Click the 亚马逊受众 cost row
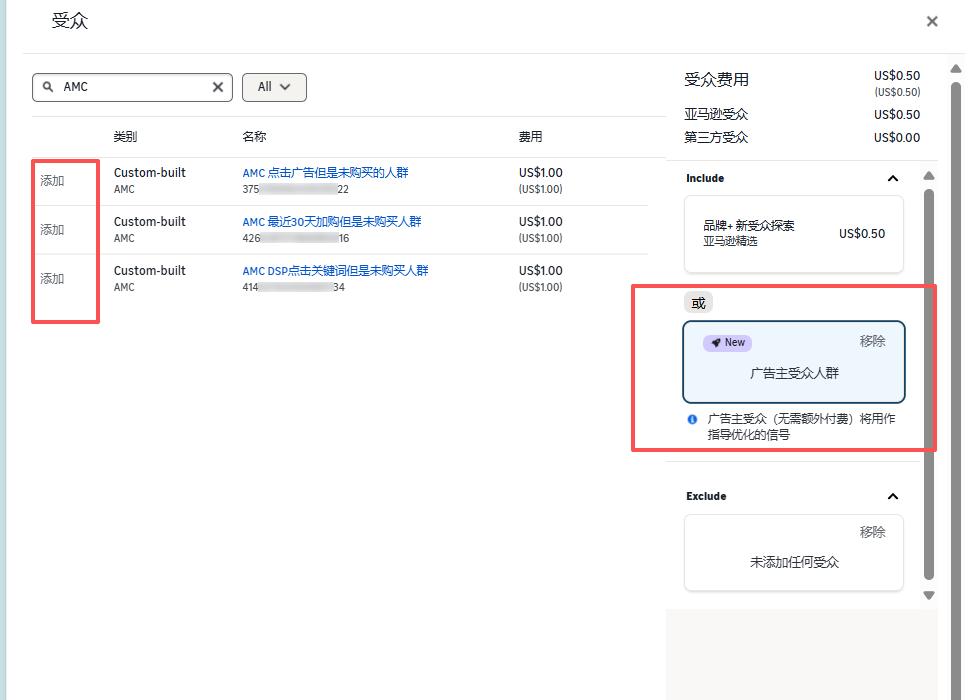Image resolution: width=968 pixels, height=700 pixels. [x=802, y=115]
